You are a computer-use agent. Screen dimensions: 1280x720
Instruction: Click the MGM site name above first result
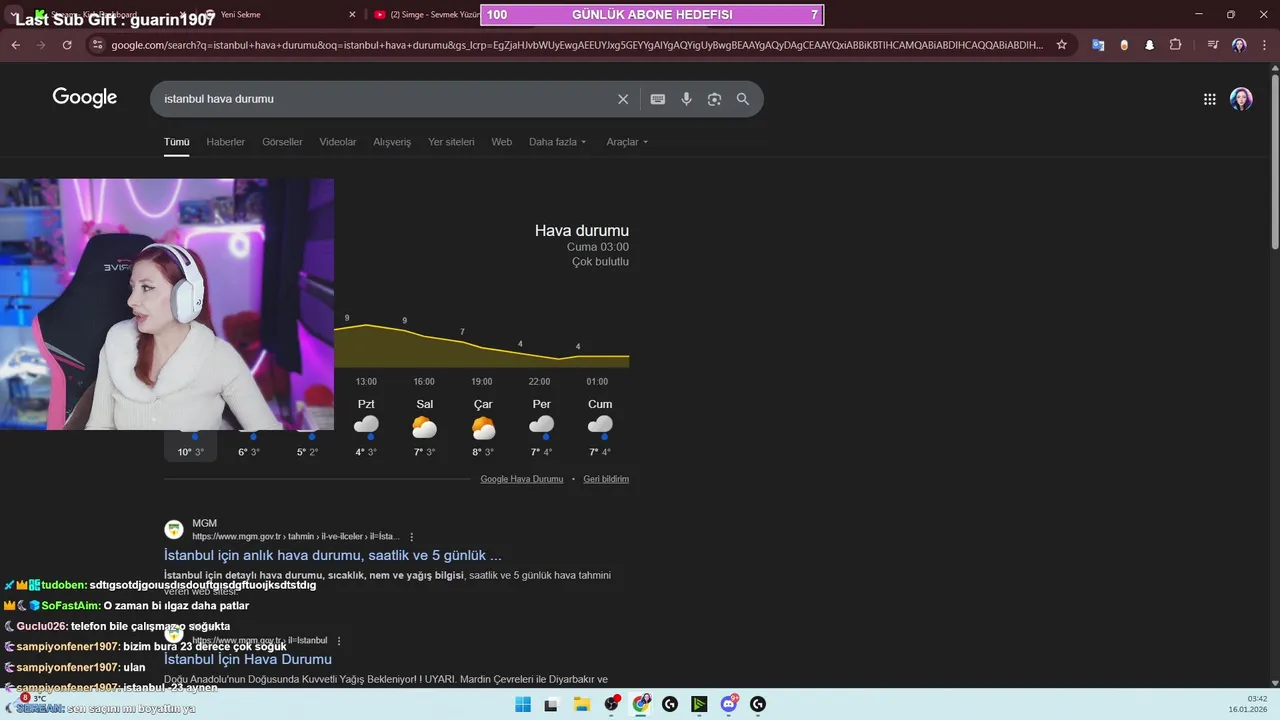204,523
